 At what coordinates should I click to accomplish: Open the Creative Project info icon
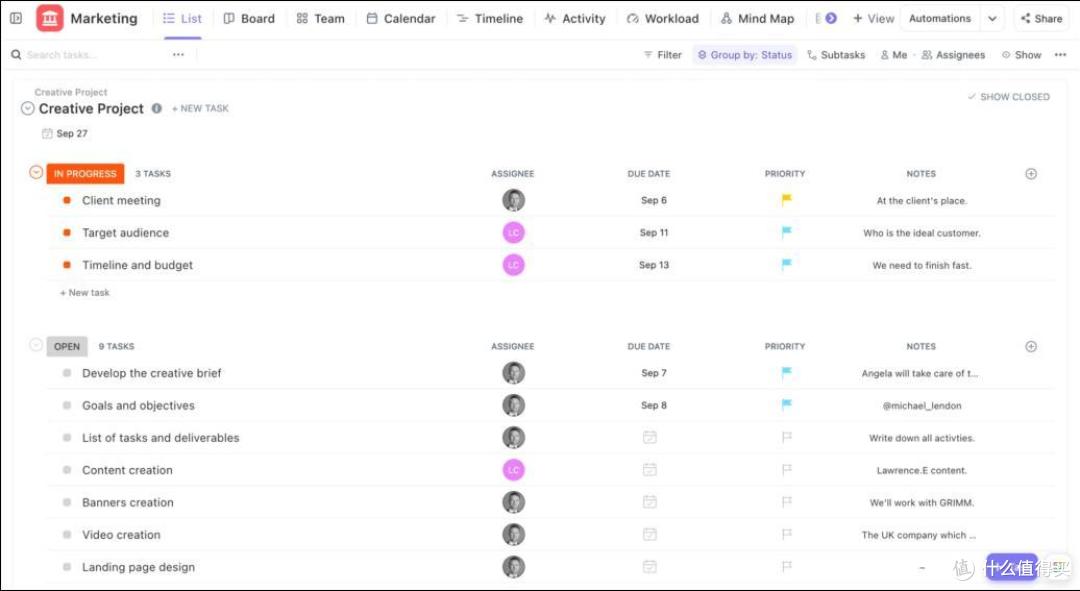[156, 108]
